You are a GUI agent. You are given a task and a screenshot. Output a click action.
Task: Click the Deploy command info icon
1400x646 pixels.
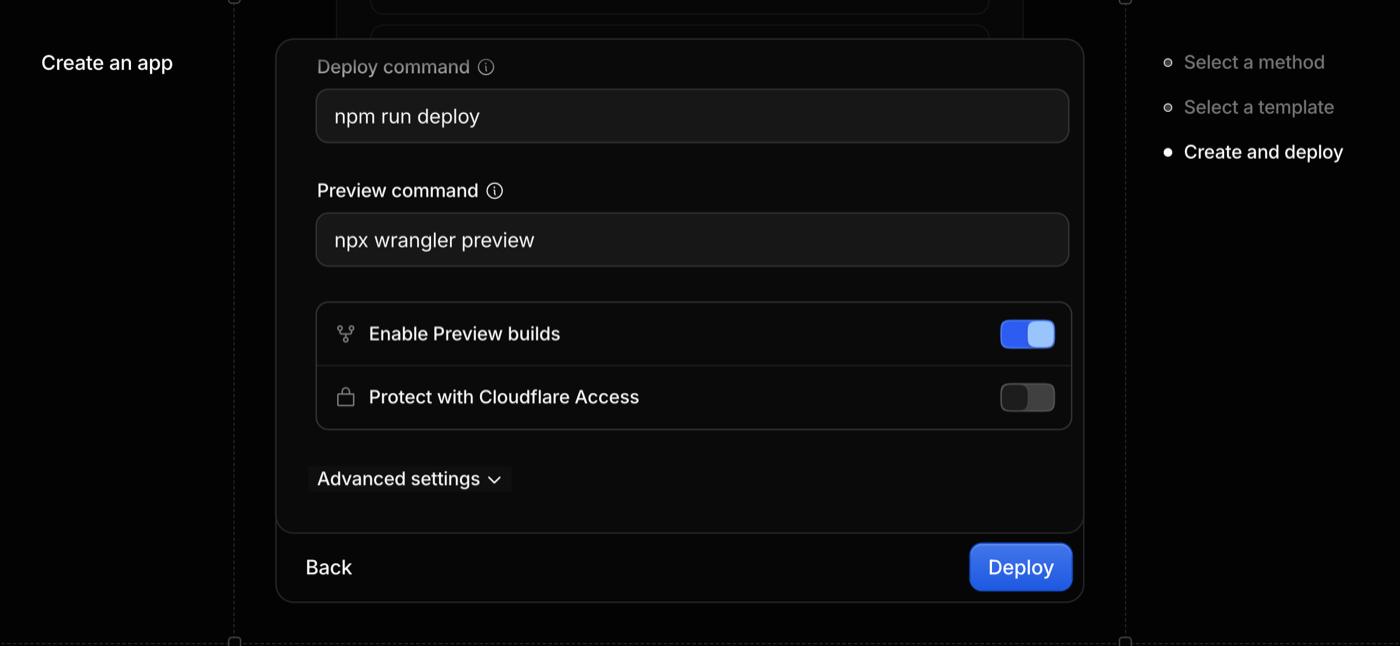pos(486,67)
